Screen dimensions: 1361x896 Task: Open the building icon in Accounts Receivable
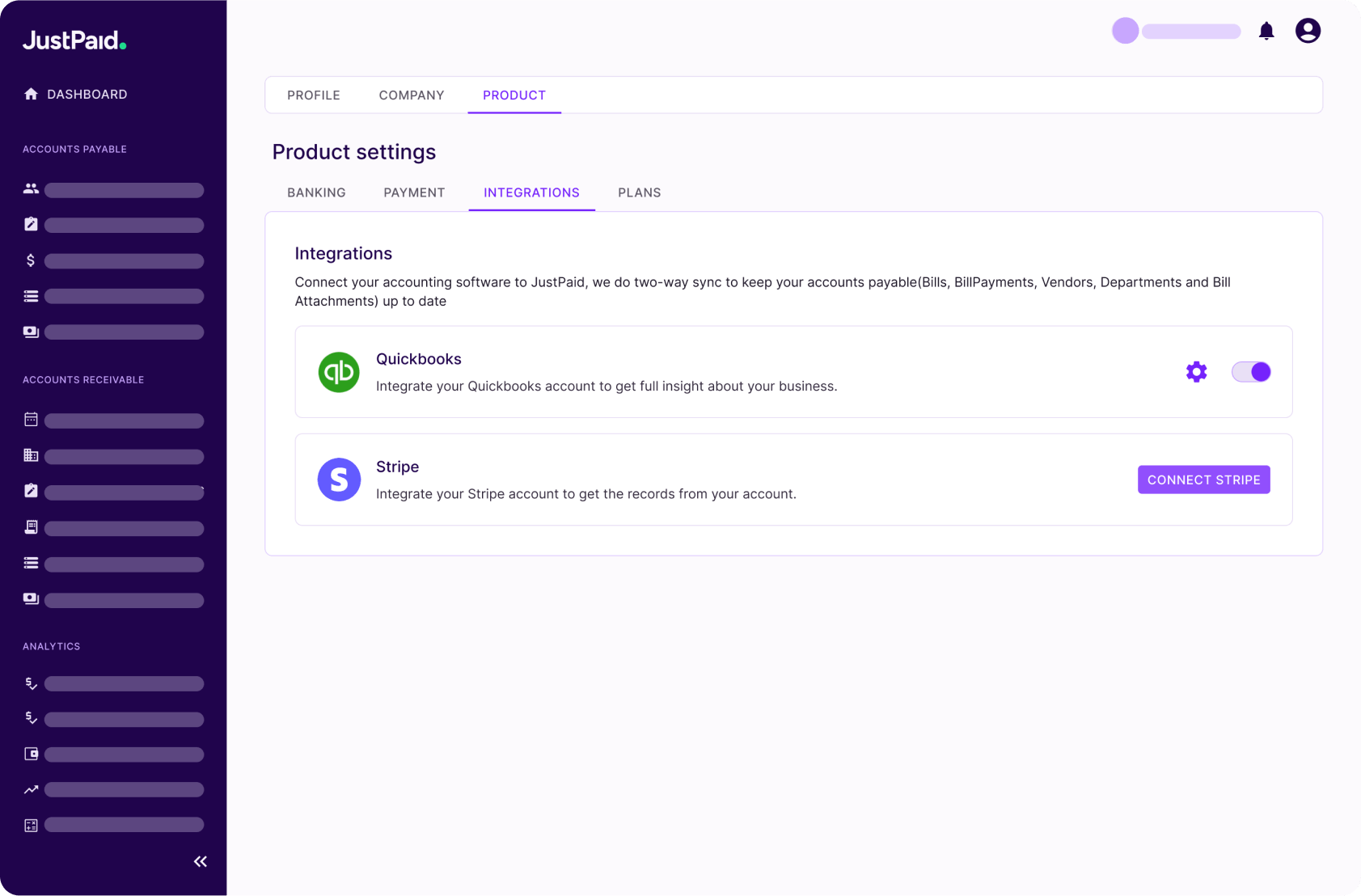[31, 455]
